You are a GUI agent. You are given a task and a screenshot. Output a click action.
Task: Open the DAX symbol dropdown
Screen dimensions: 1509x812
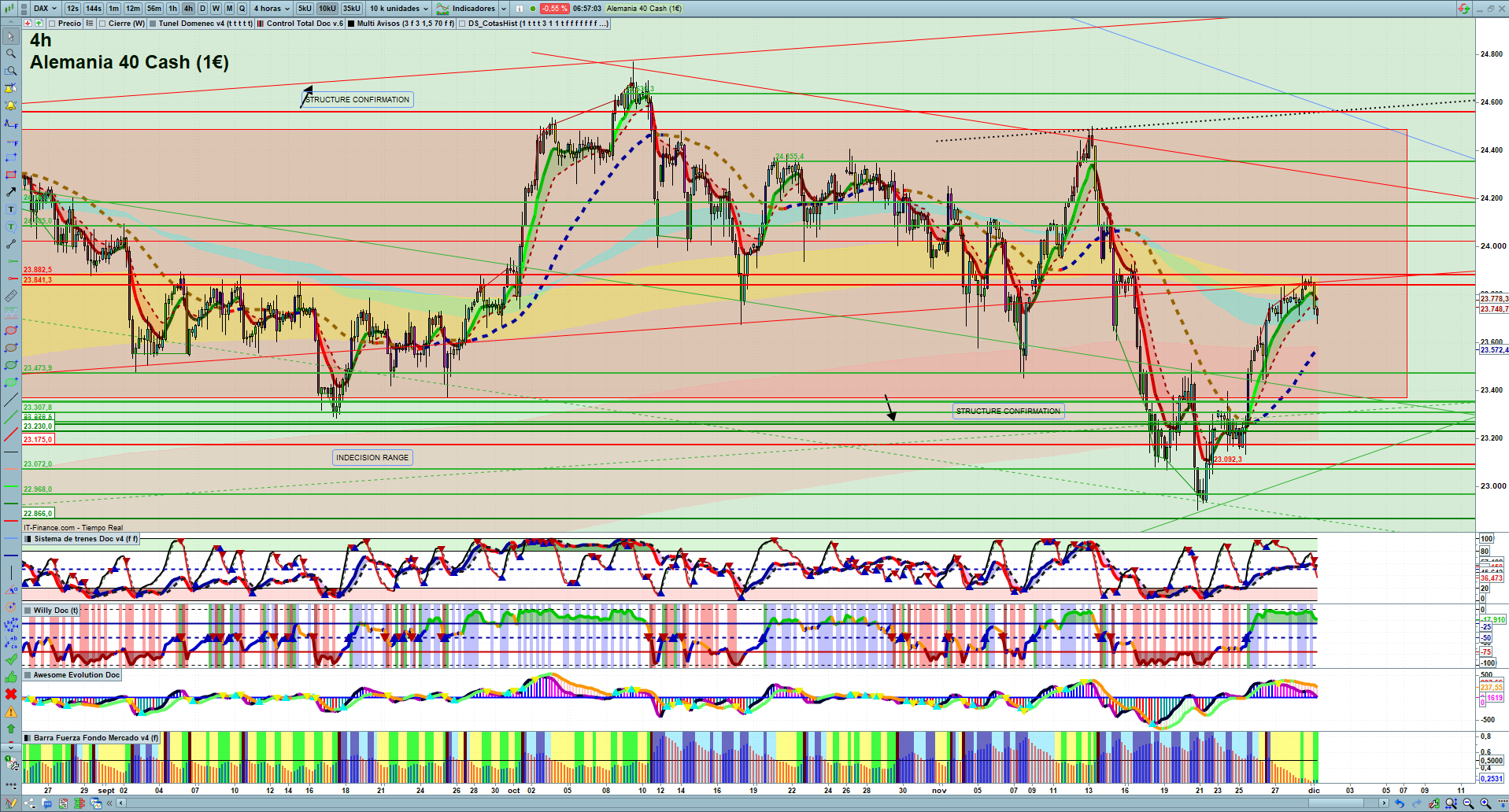[x=45, y=9]
